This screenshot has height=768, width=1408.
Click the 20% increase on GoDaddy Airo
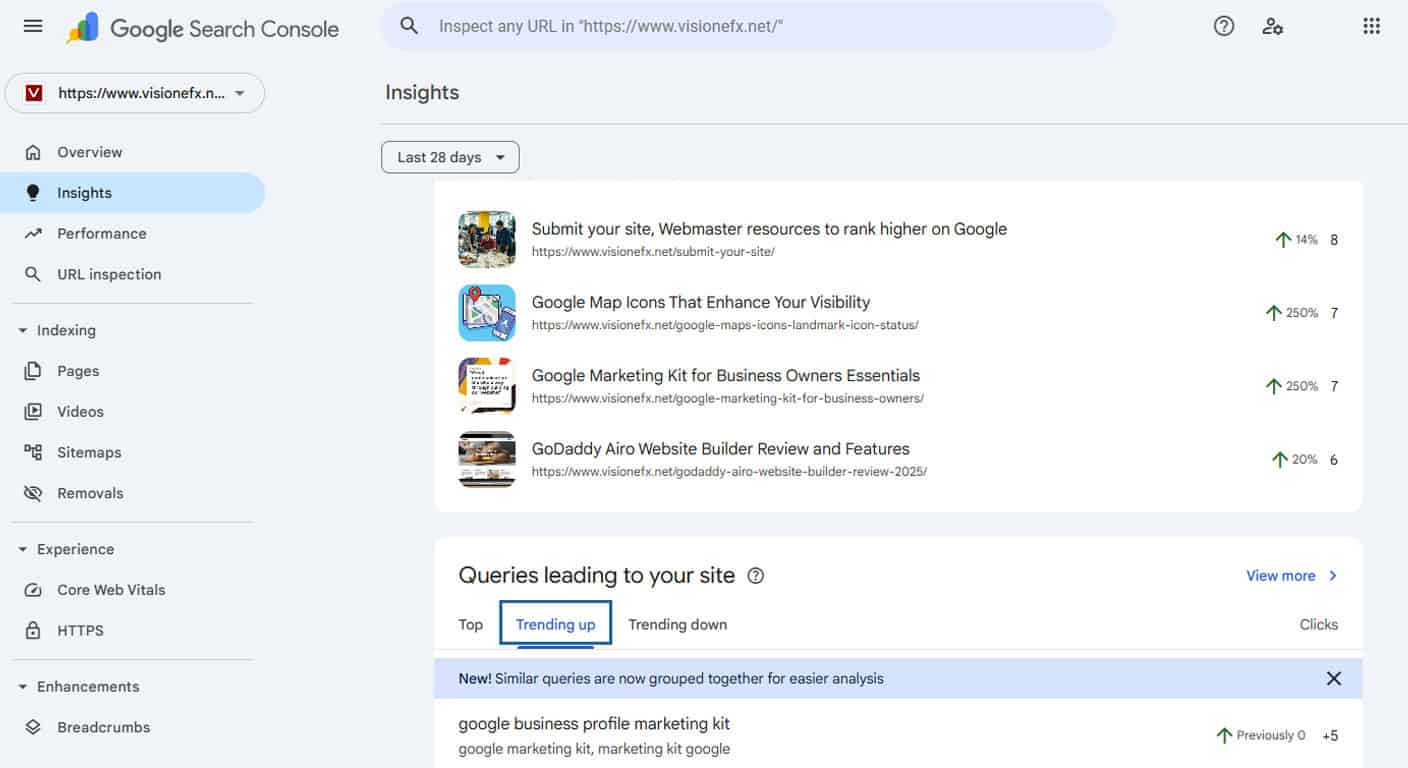click(x=1295, y=460)
